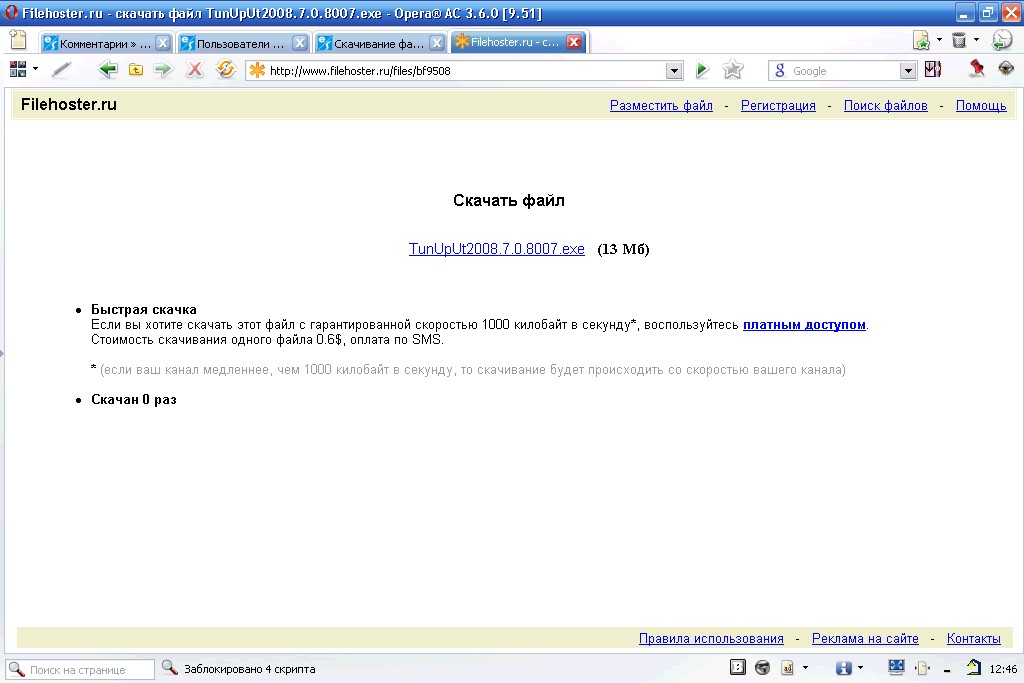Open the Правила использования footer link
This screenshot has width=1024, height=683.
point(711,639)
